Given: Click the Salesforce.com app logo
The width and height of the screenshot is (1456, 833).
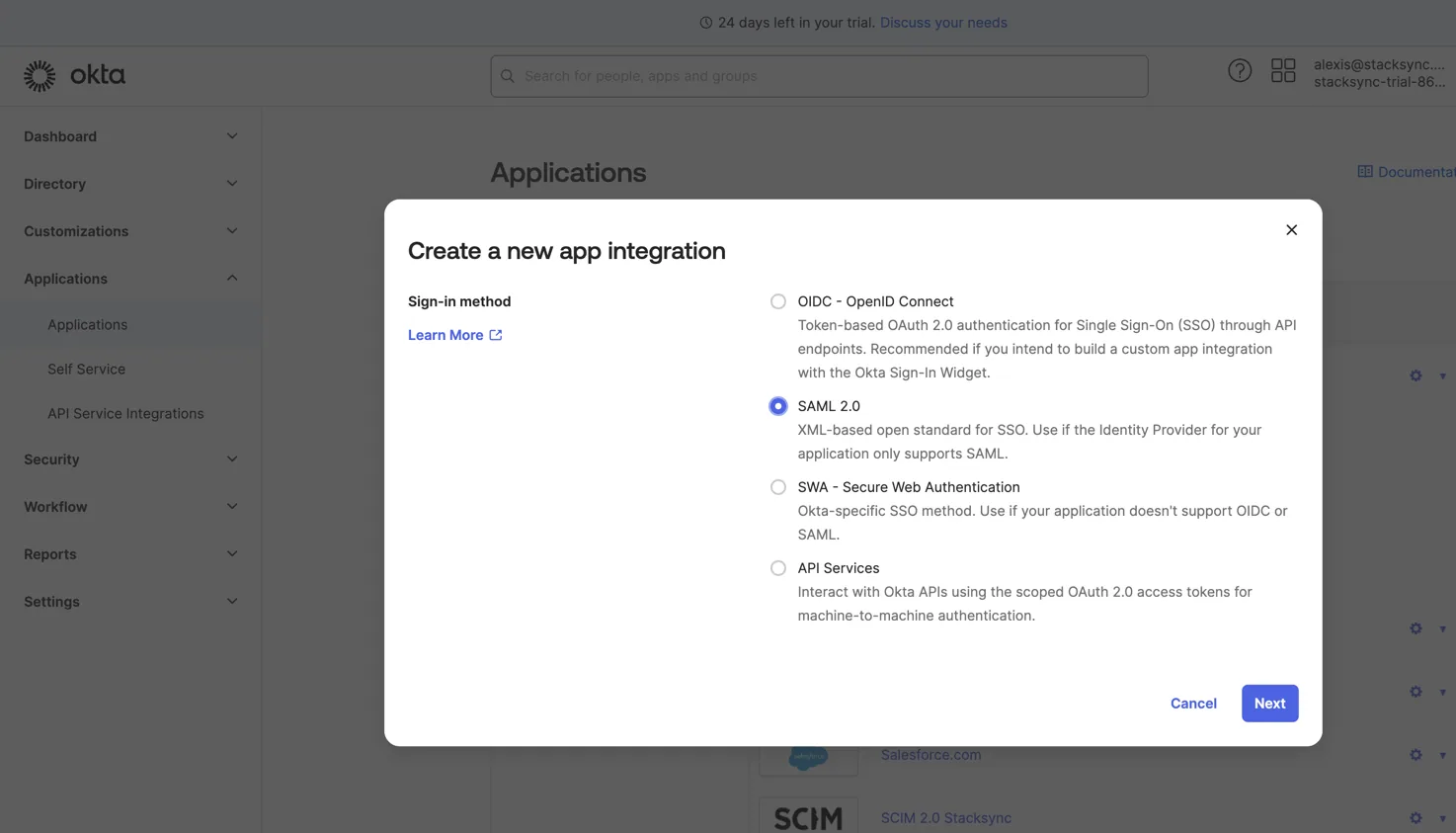Looking at the screenshot, I should tap(809, 758).
